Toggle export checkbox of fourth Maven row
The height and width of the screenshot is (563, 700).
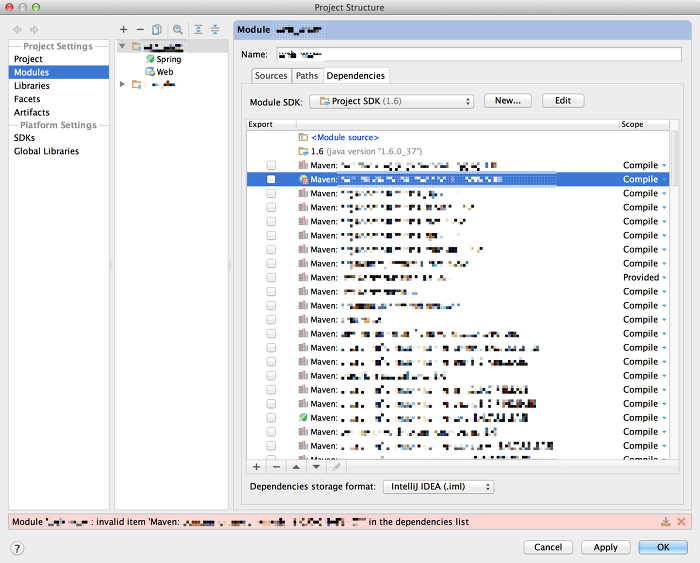(271, 208)
